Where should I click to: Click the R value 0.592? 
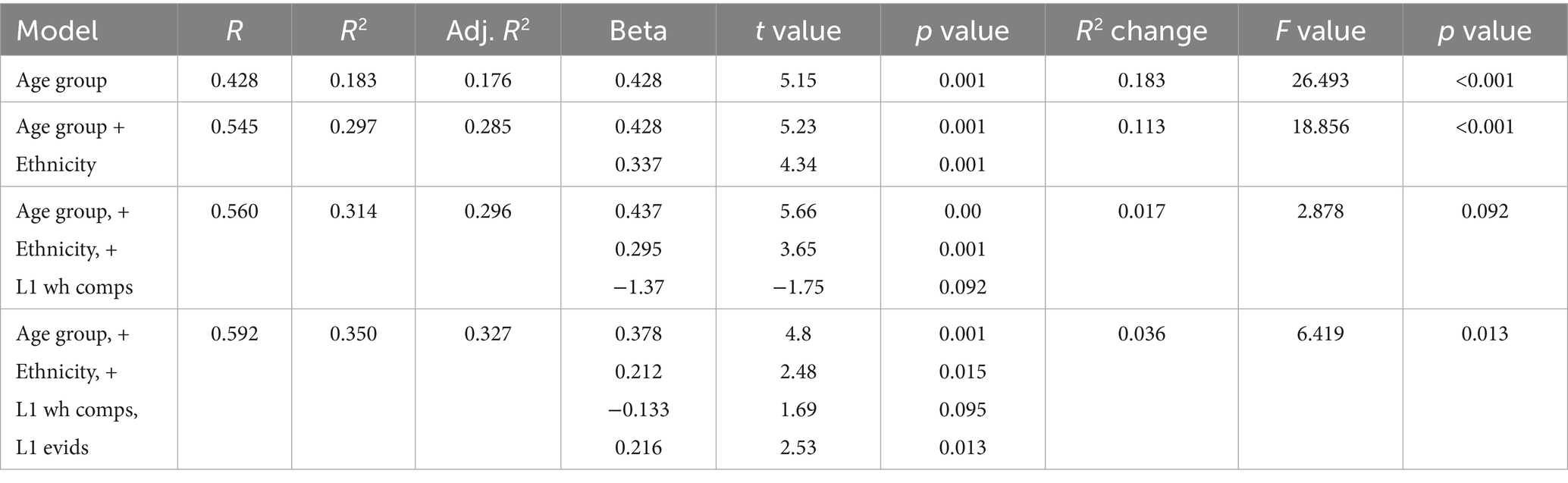(234, 334)
